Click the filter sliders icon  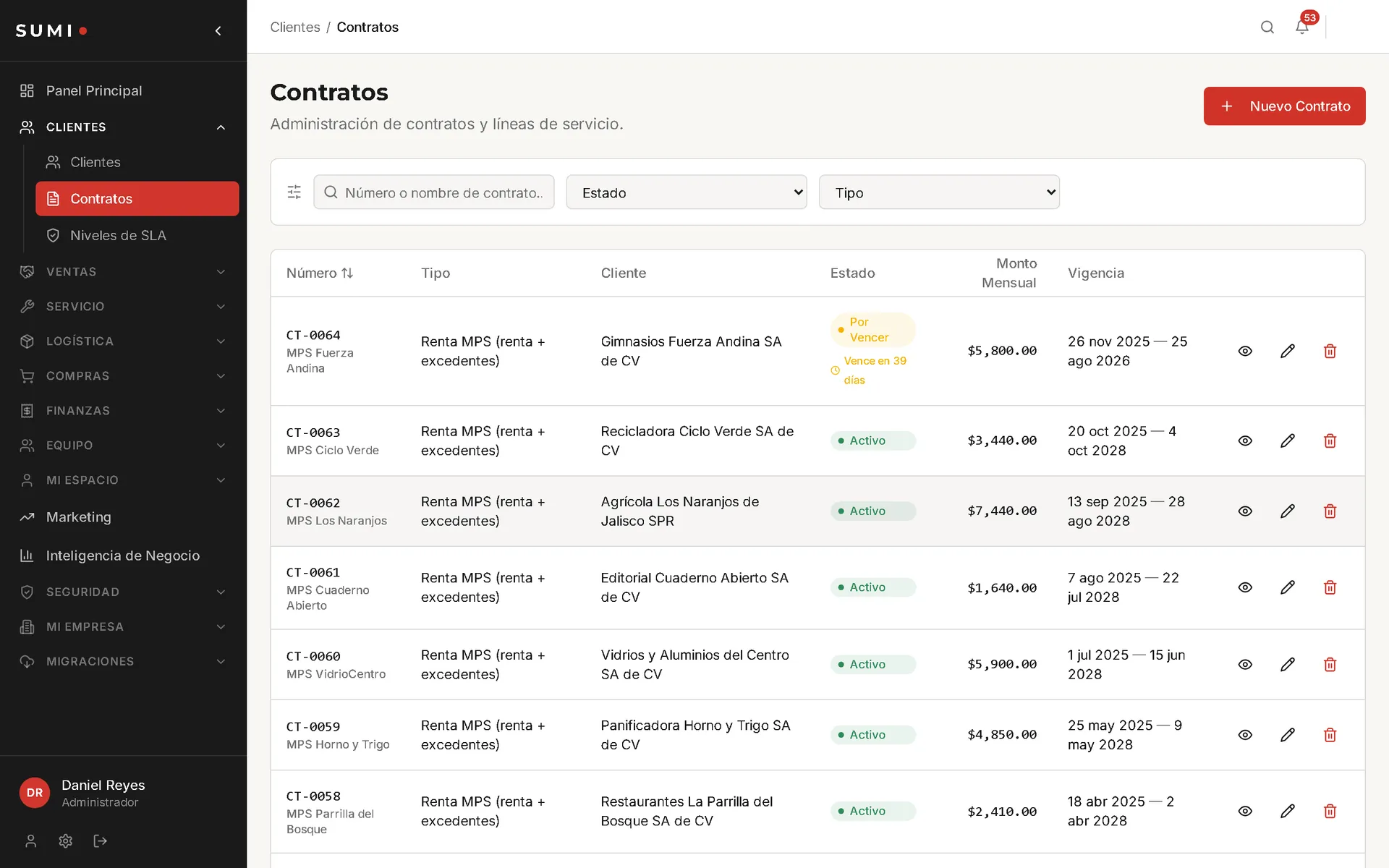(294, 192)
